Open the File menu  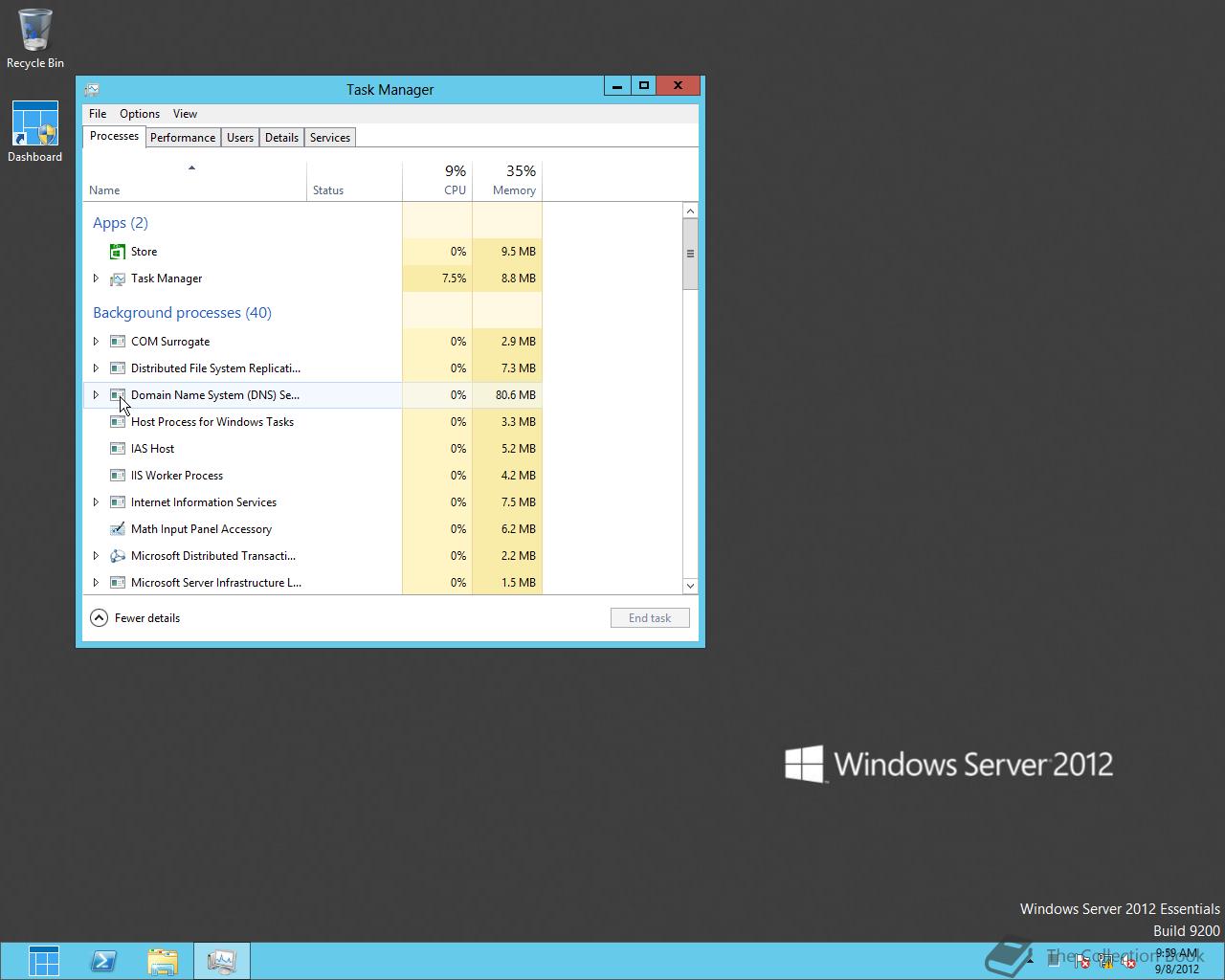point(98,114)
